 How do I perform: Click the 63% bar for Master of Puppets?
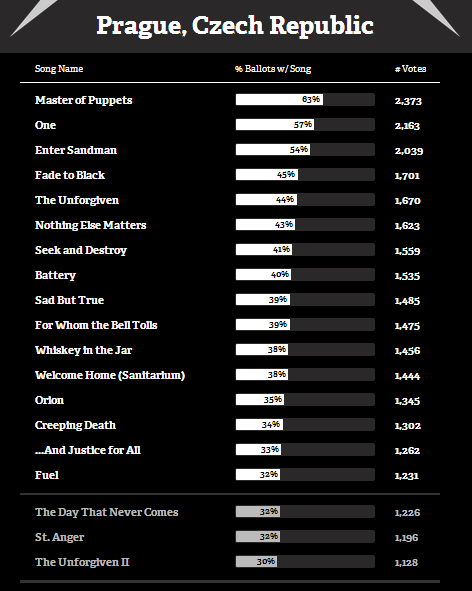point(305,100)
